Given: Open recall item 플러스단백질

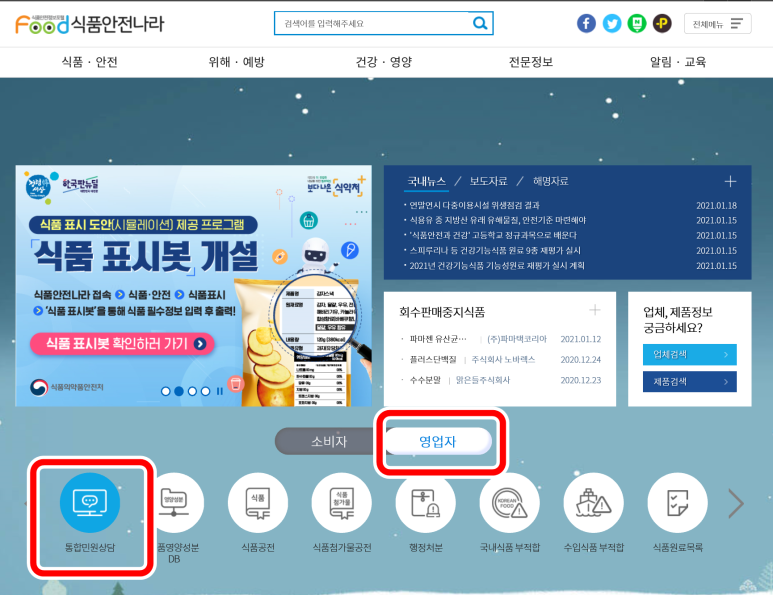Looking at the screenshot, I should point(433,359).
